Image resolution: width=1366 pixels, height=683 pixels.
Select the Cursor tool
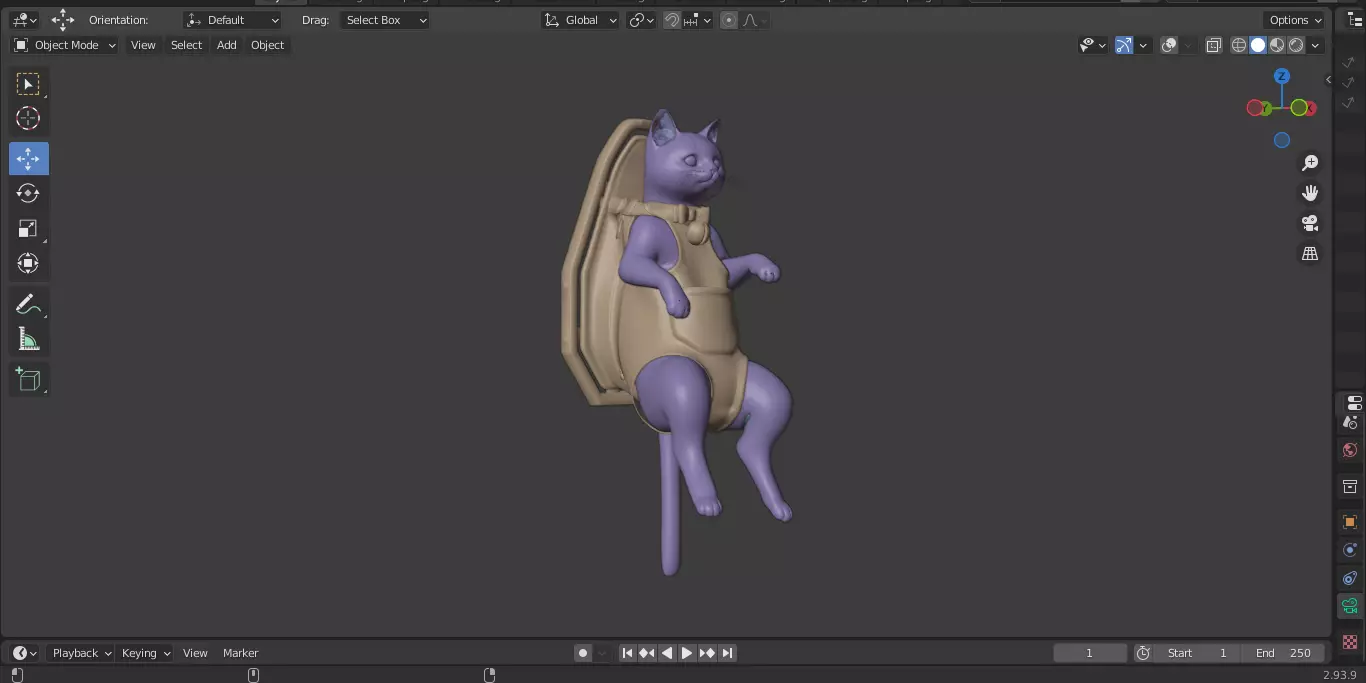tap(28, 118)
